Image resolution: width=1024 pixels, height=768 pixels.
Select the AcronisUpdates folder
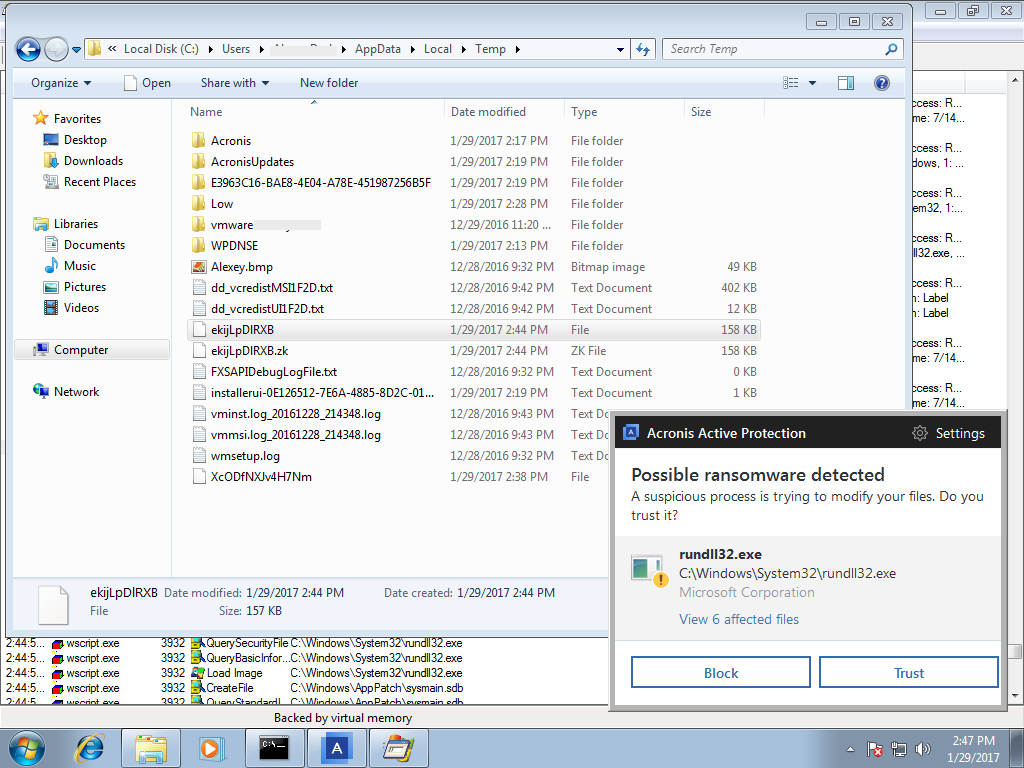click(252, 162)
